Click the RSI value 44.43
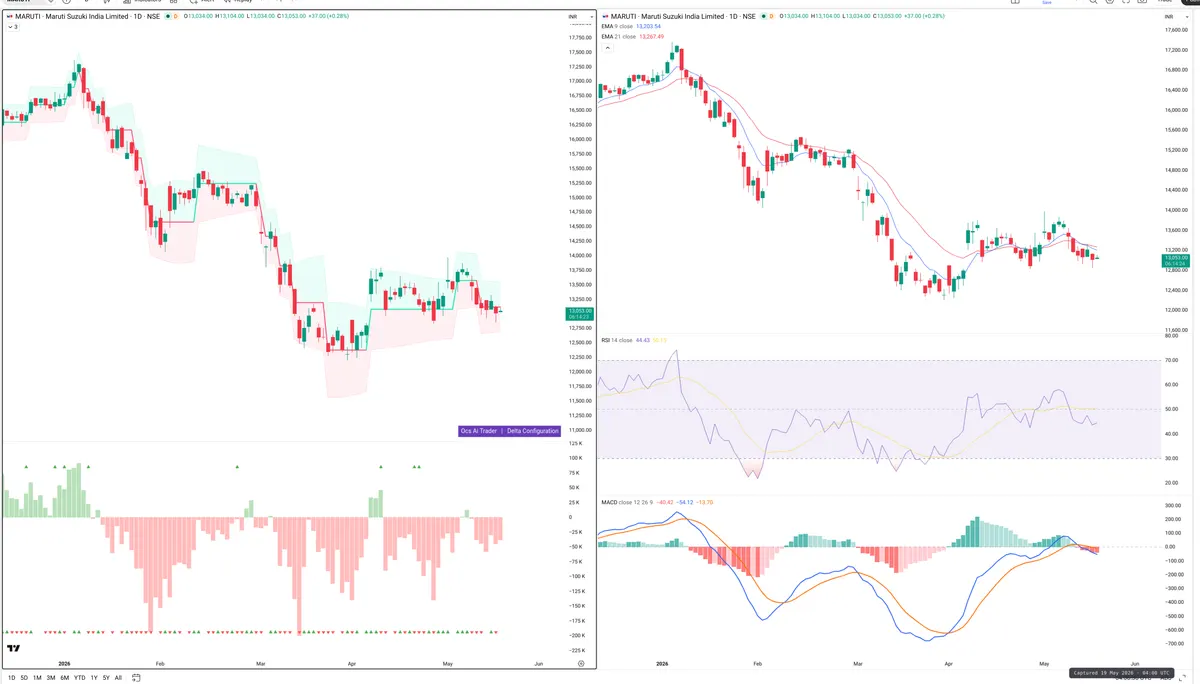Screen dimensions: 1200x684 pos(643,340)
